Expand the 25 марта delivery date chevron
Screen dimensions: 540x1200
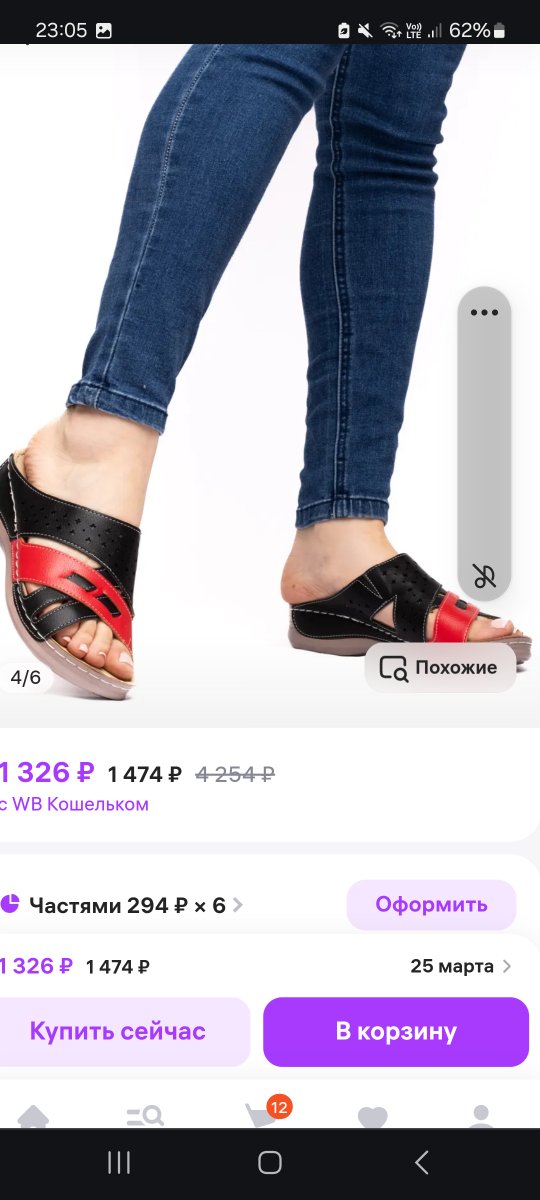point(506,966)
